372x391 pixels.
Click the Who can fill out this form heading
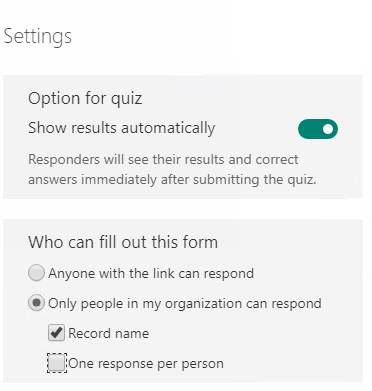(x=123, y=242)
